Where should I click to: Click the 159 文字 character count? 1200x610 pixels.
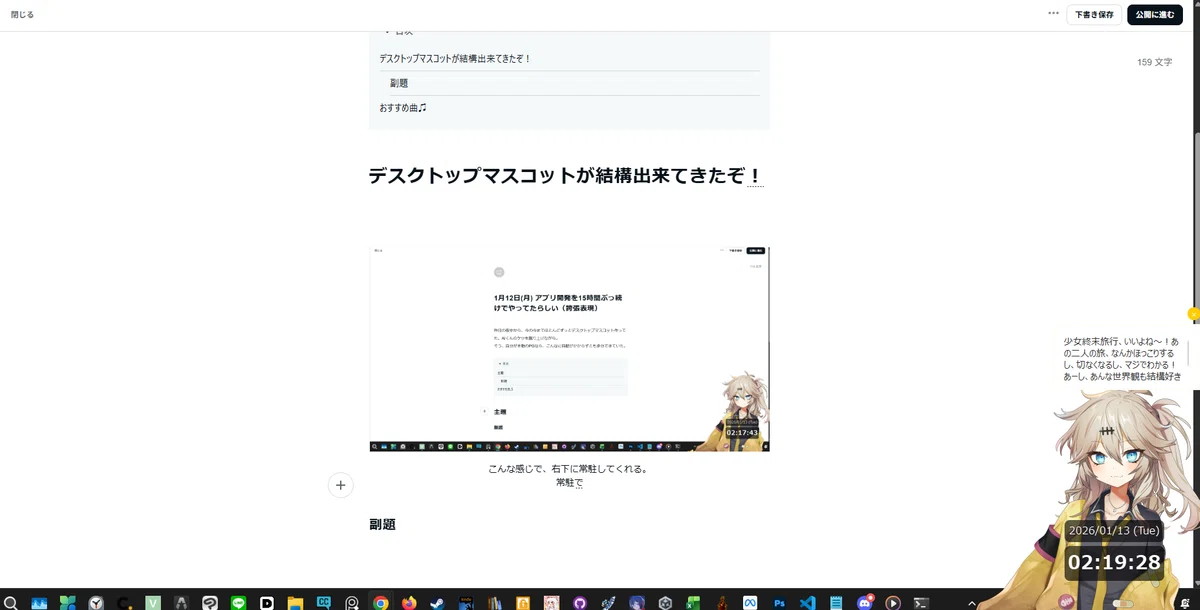(1154, 62)
